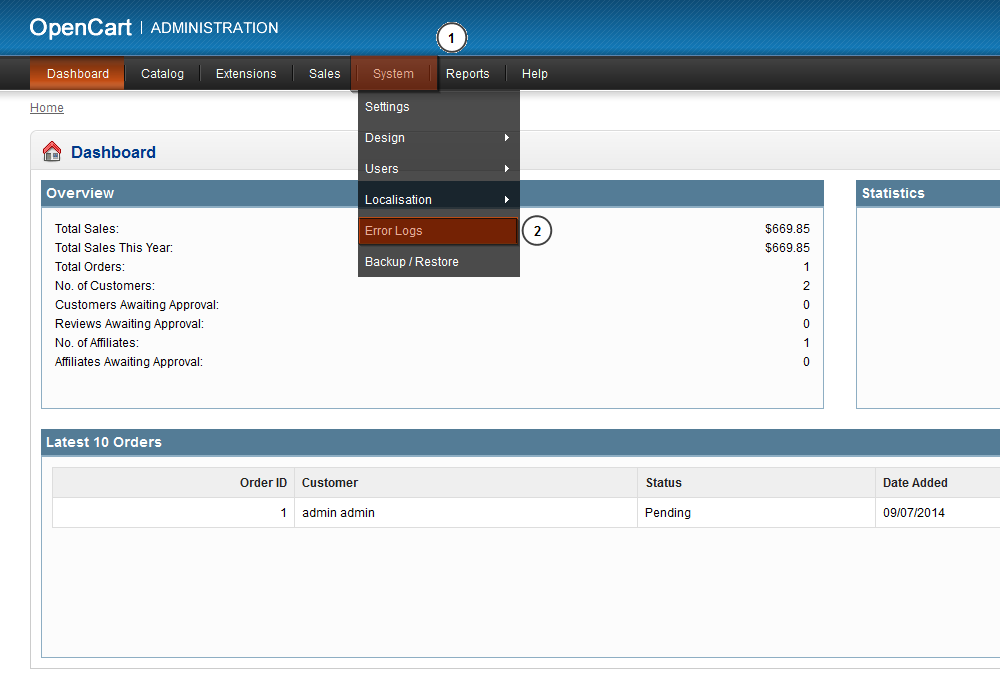Click the Statistics panel header
Screen dimensions: 1000x700
pos(928,193)
